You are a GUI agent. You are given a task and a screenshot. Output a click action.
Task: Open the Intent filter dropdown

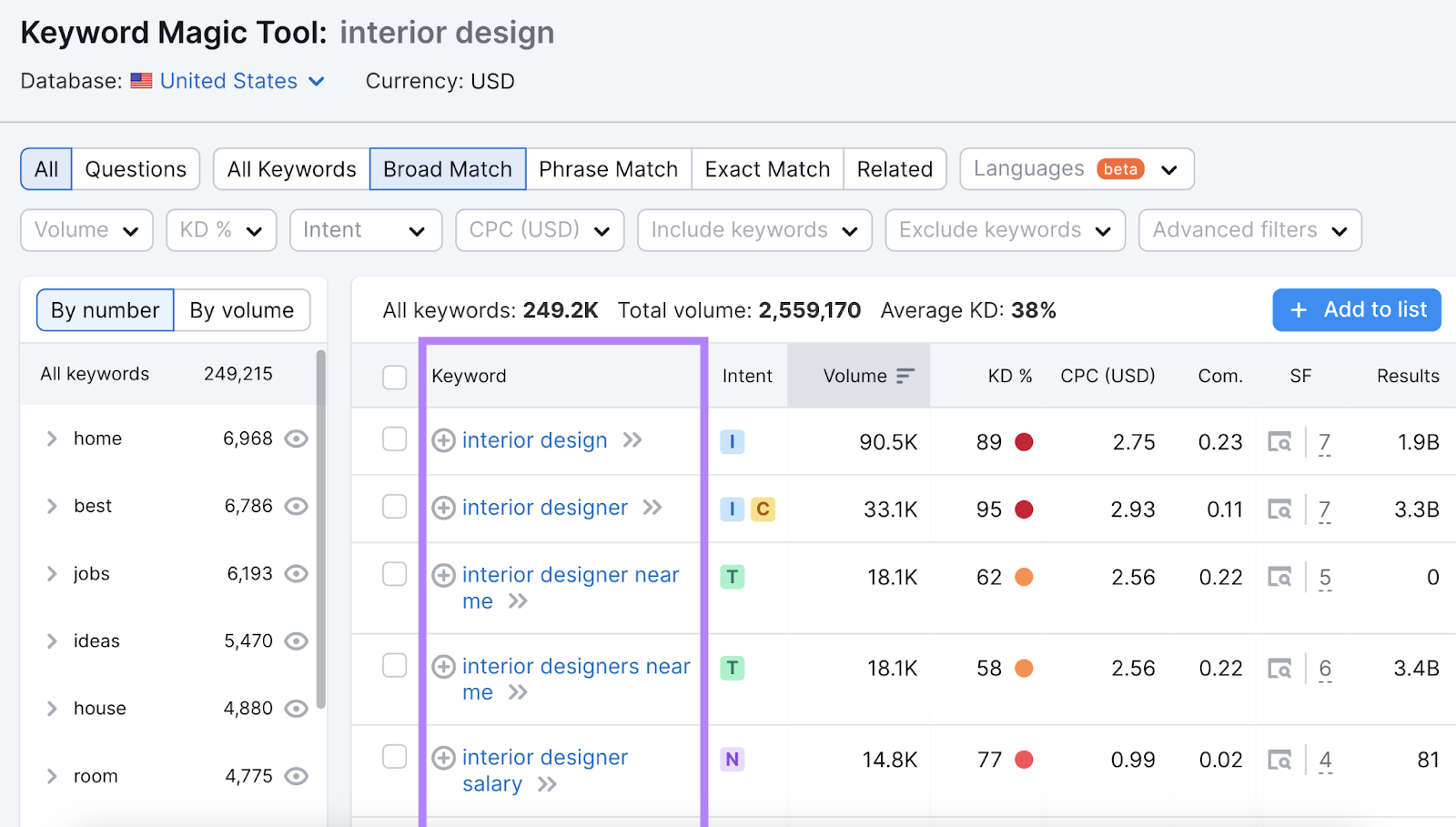coord(365,229)
